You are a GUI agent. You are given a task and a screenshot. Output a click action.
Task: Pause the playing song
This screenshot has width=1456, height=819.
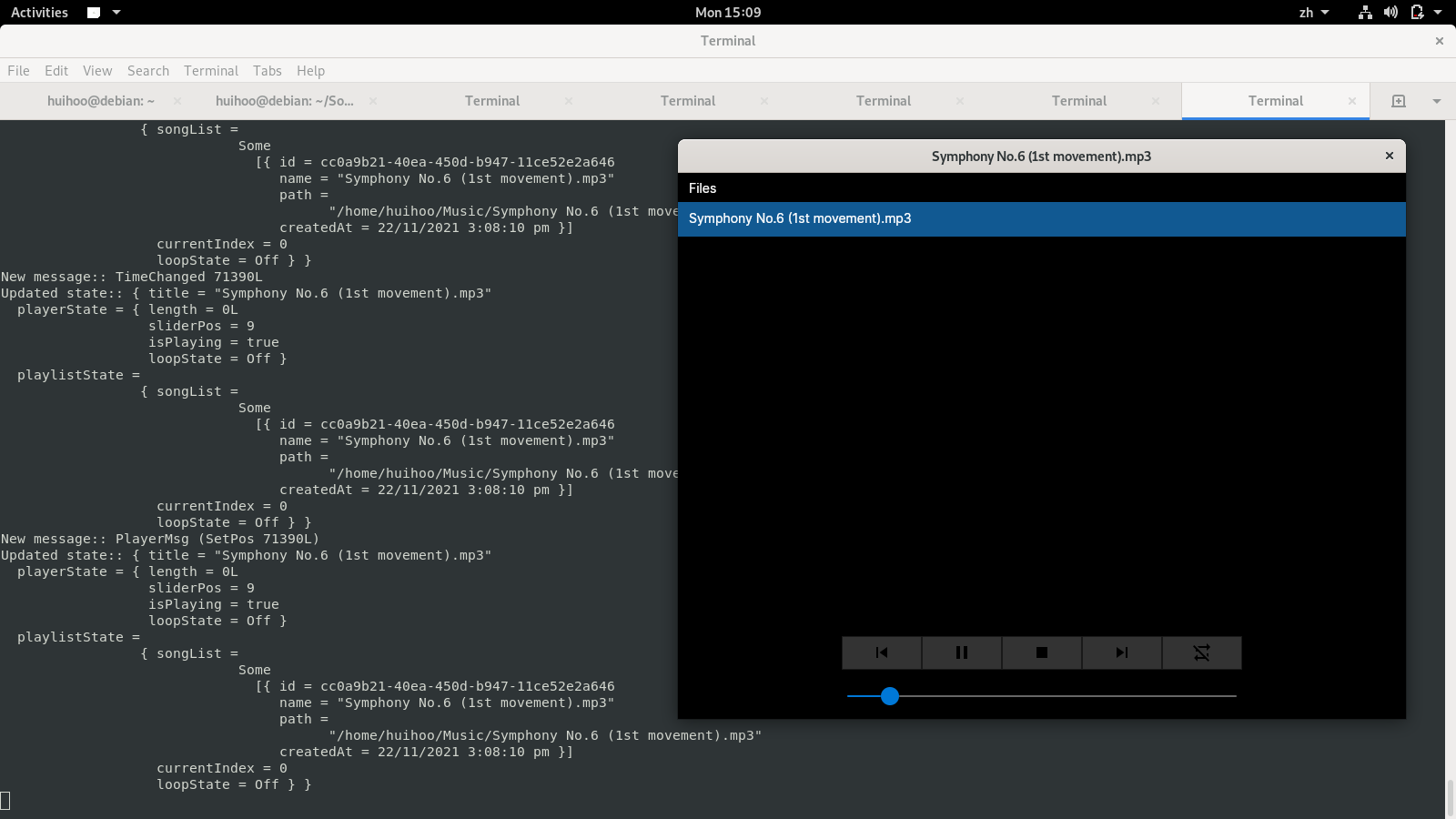coord(961,652)
